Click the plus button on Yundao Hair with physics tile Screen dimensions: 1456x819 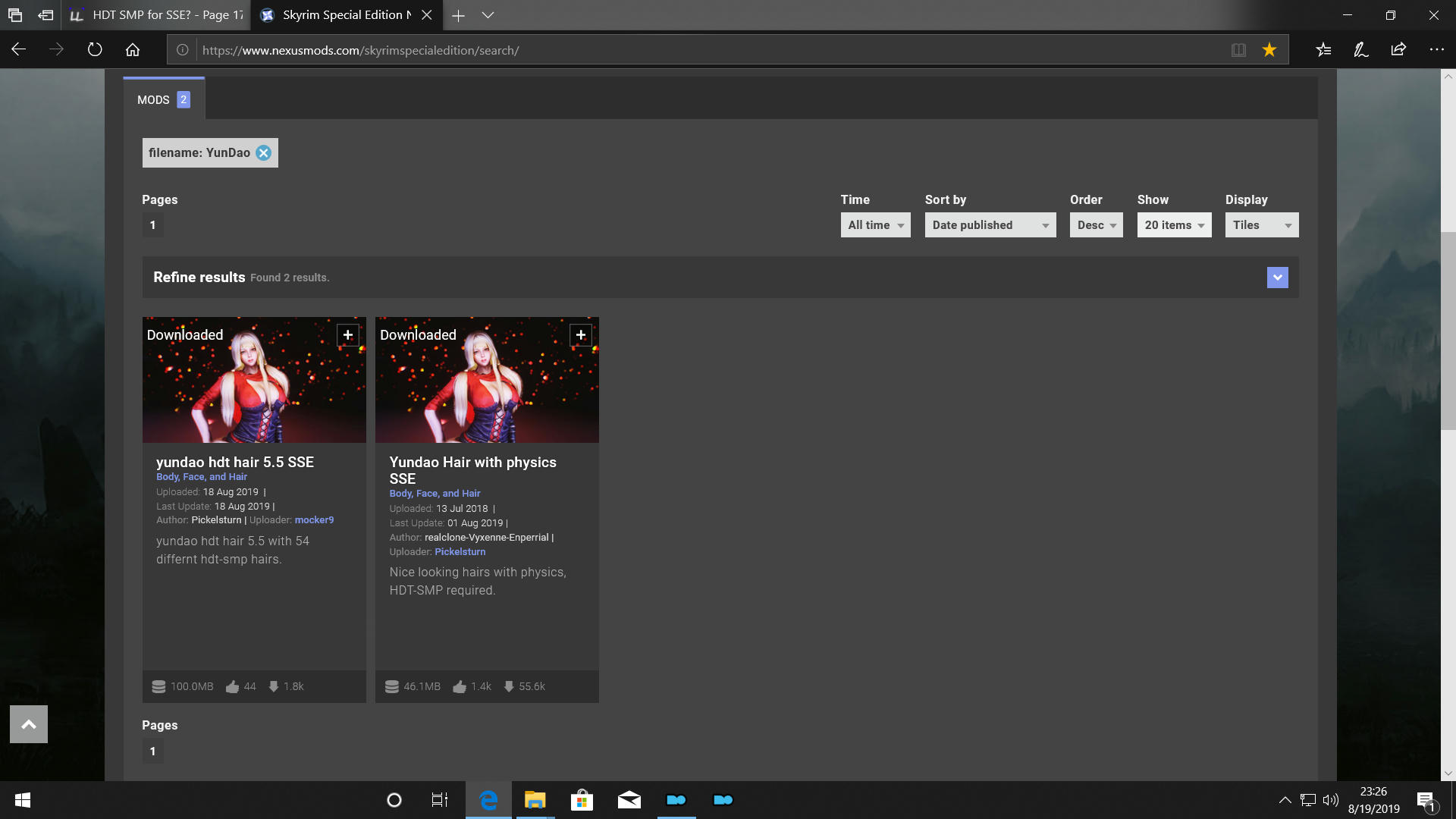coord(580,335)
